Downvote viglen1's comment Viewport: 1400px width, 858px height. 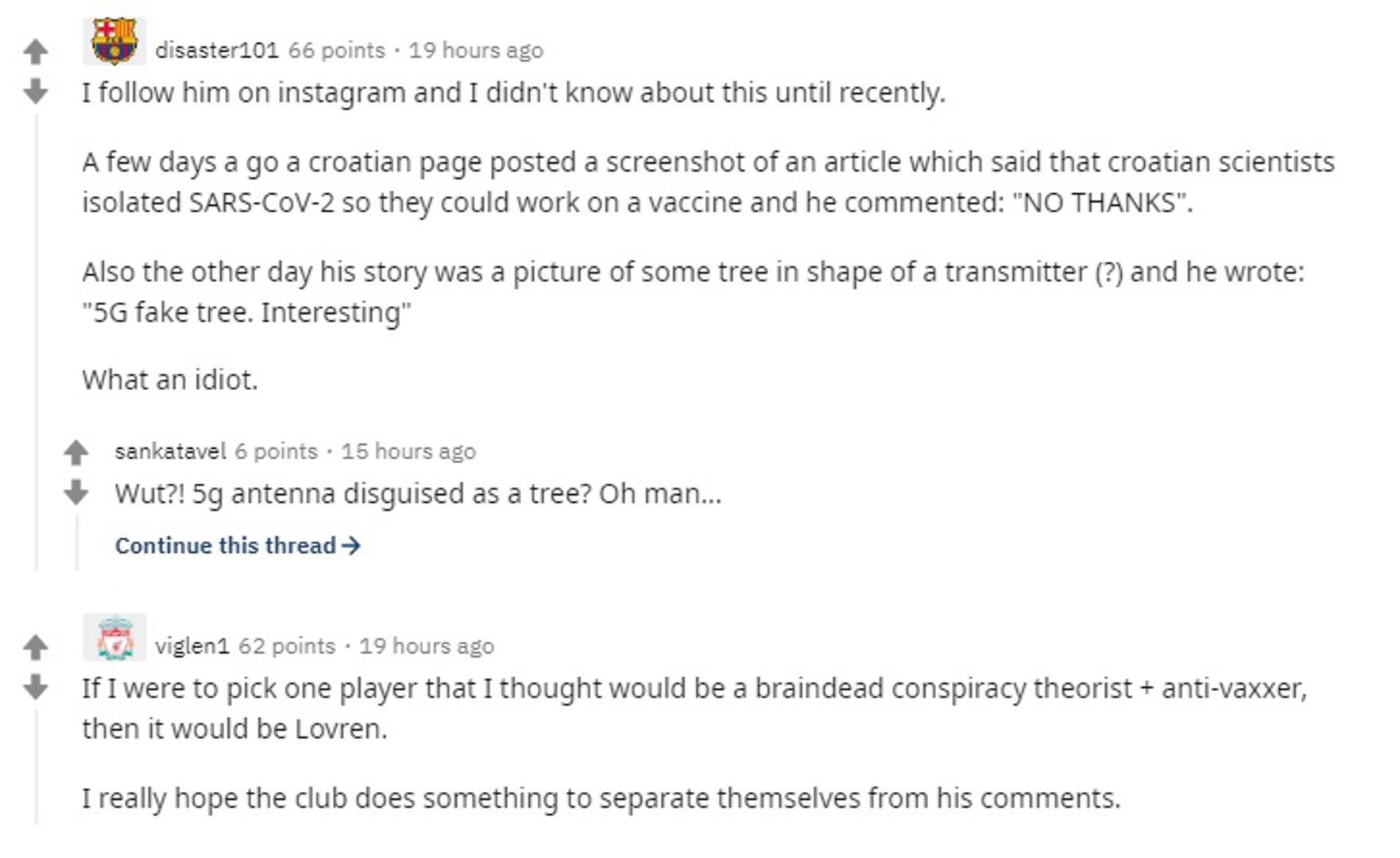[x=36, y=686]
